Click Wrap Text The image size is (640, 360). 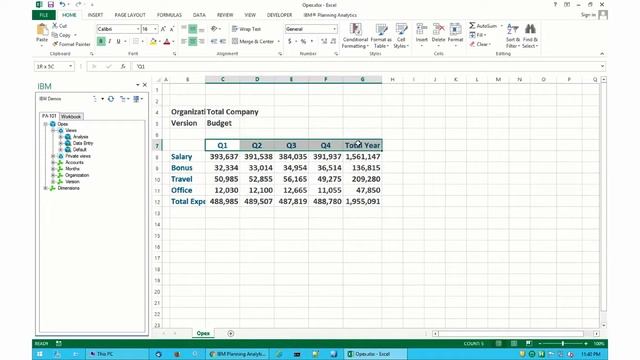tap(246, 29)
